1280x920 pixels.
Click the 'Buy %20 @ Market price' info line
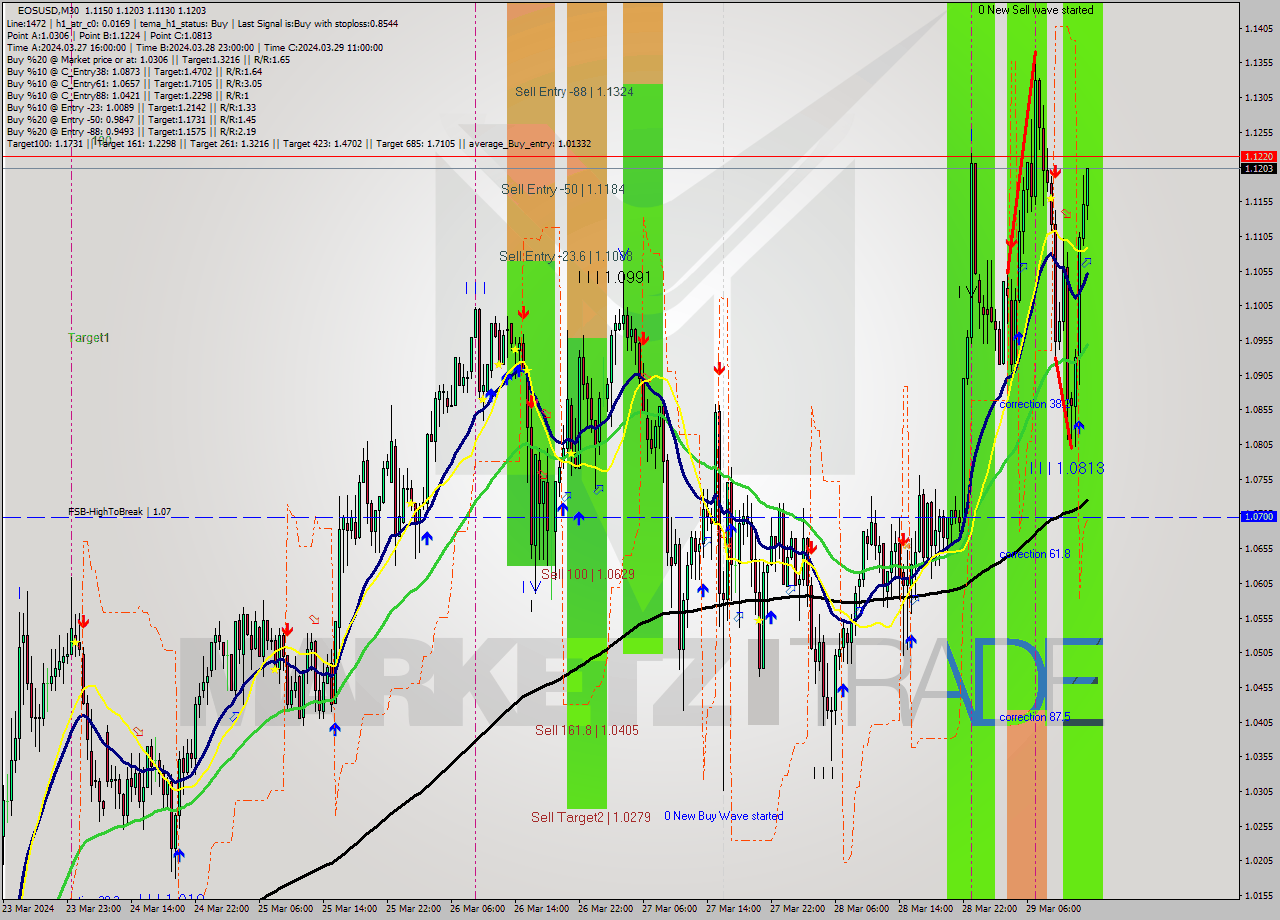click(x=148, y=59)
